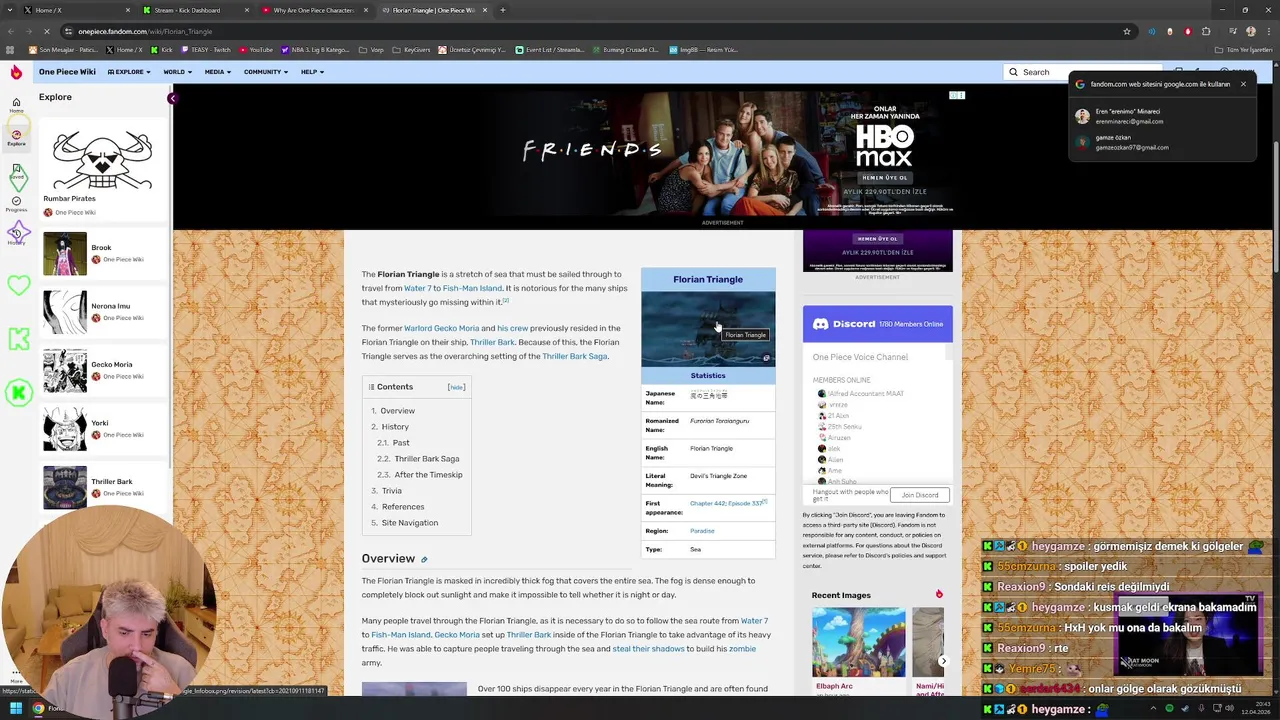
Task: Open the Brook explore card
Action: (x=103, y=254)
